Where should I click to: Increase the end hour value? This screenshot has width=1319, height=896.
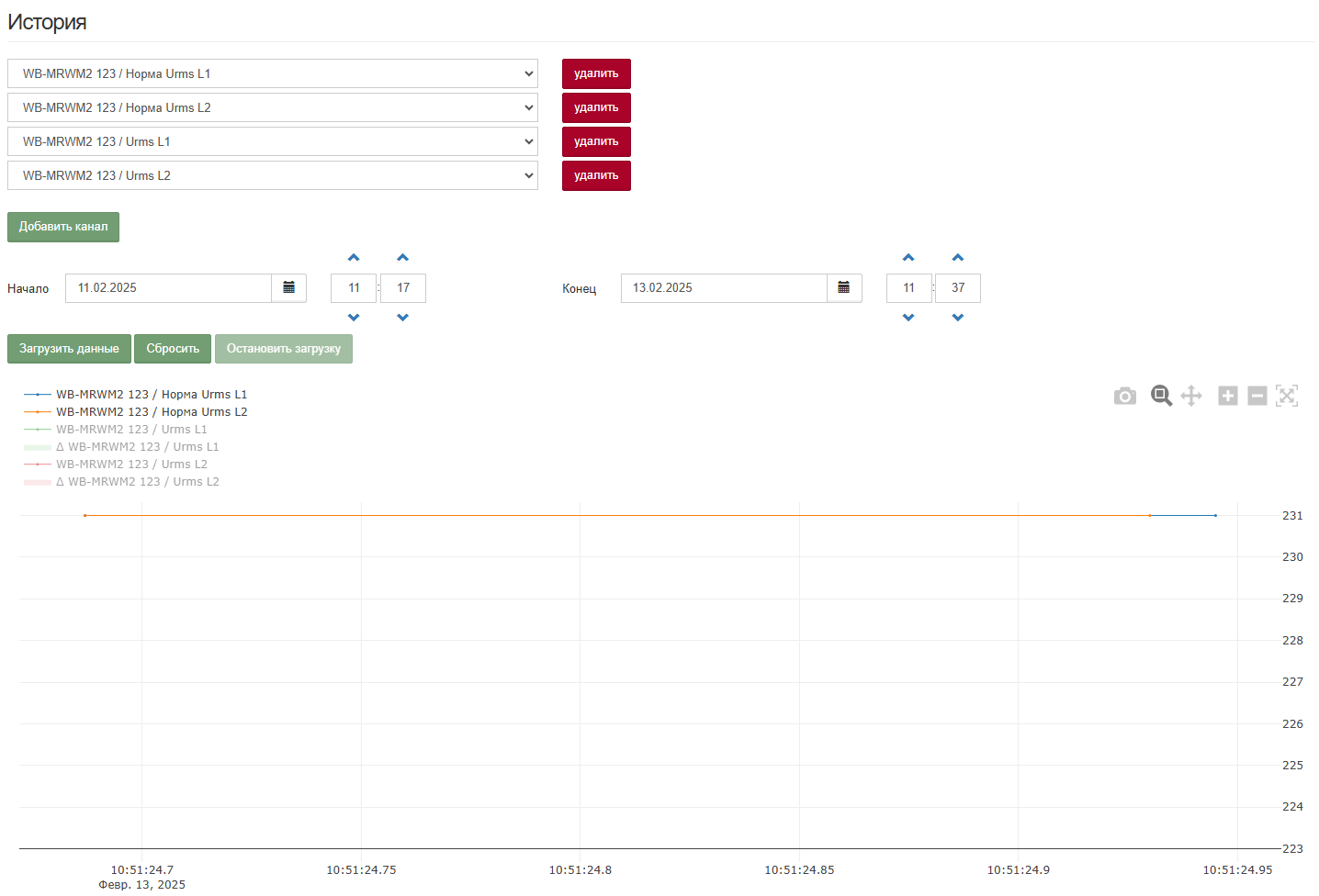tap(908, 258)
